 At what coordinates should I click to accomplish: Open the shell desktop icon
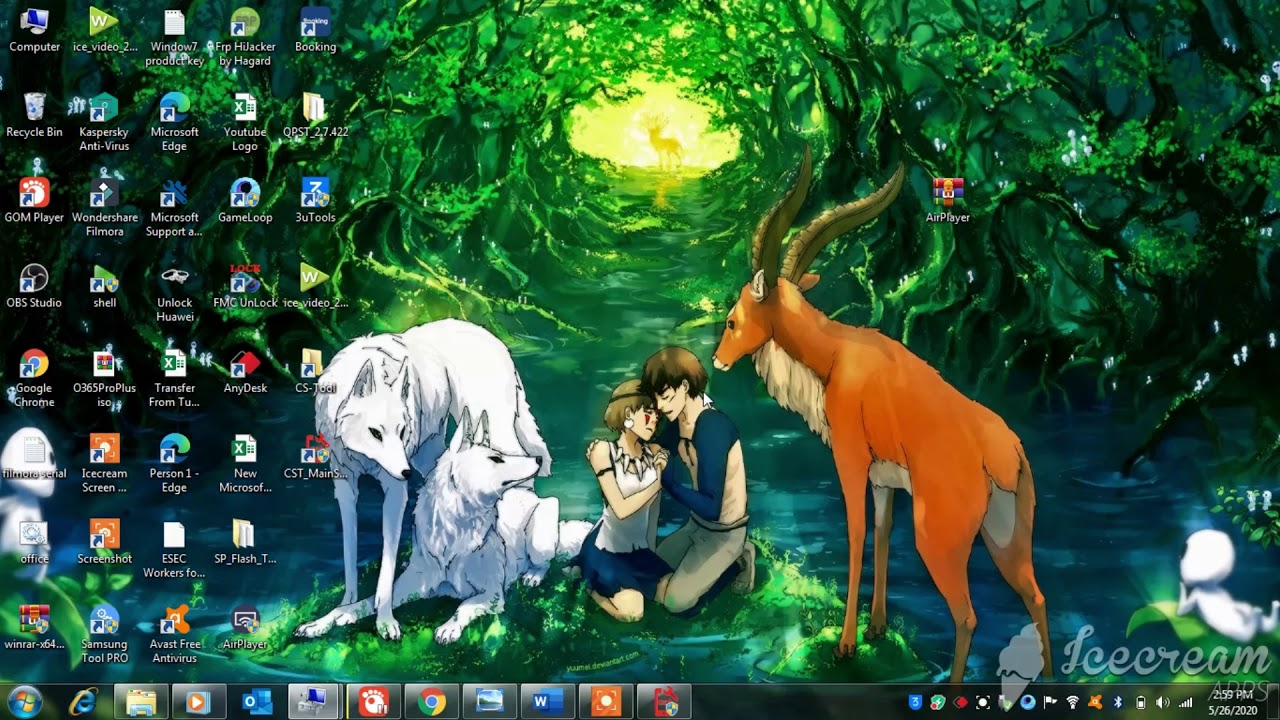[104, 285]
